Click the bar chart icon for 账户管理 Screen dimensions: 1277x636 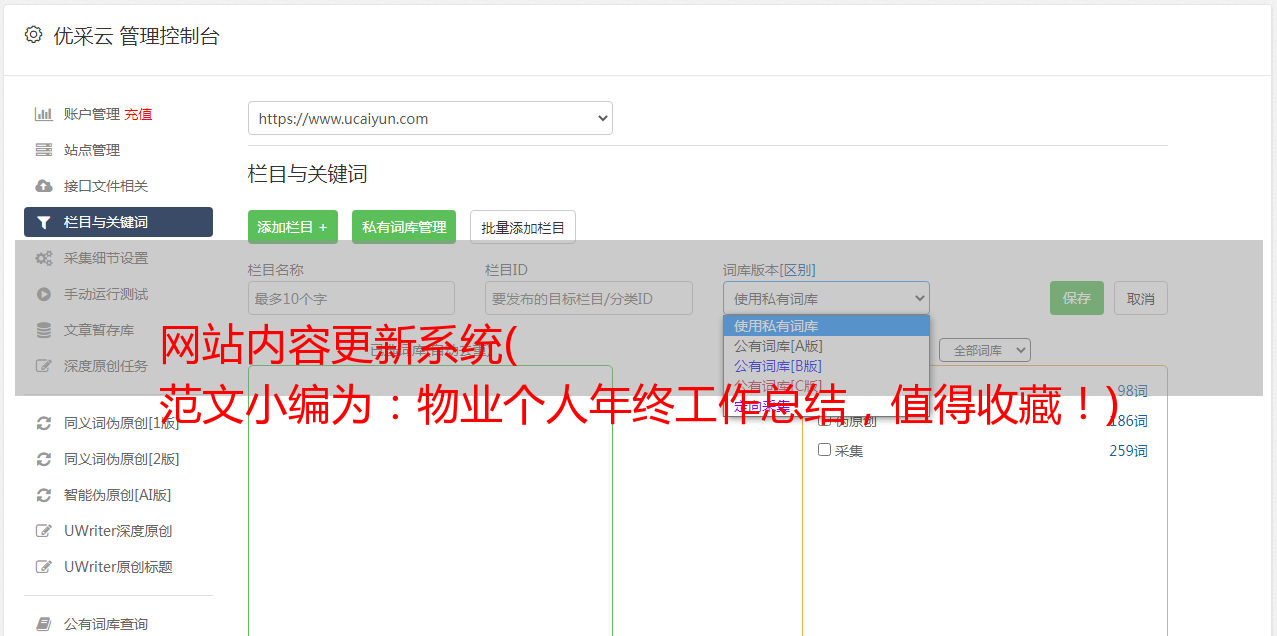pos(43,114)
